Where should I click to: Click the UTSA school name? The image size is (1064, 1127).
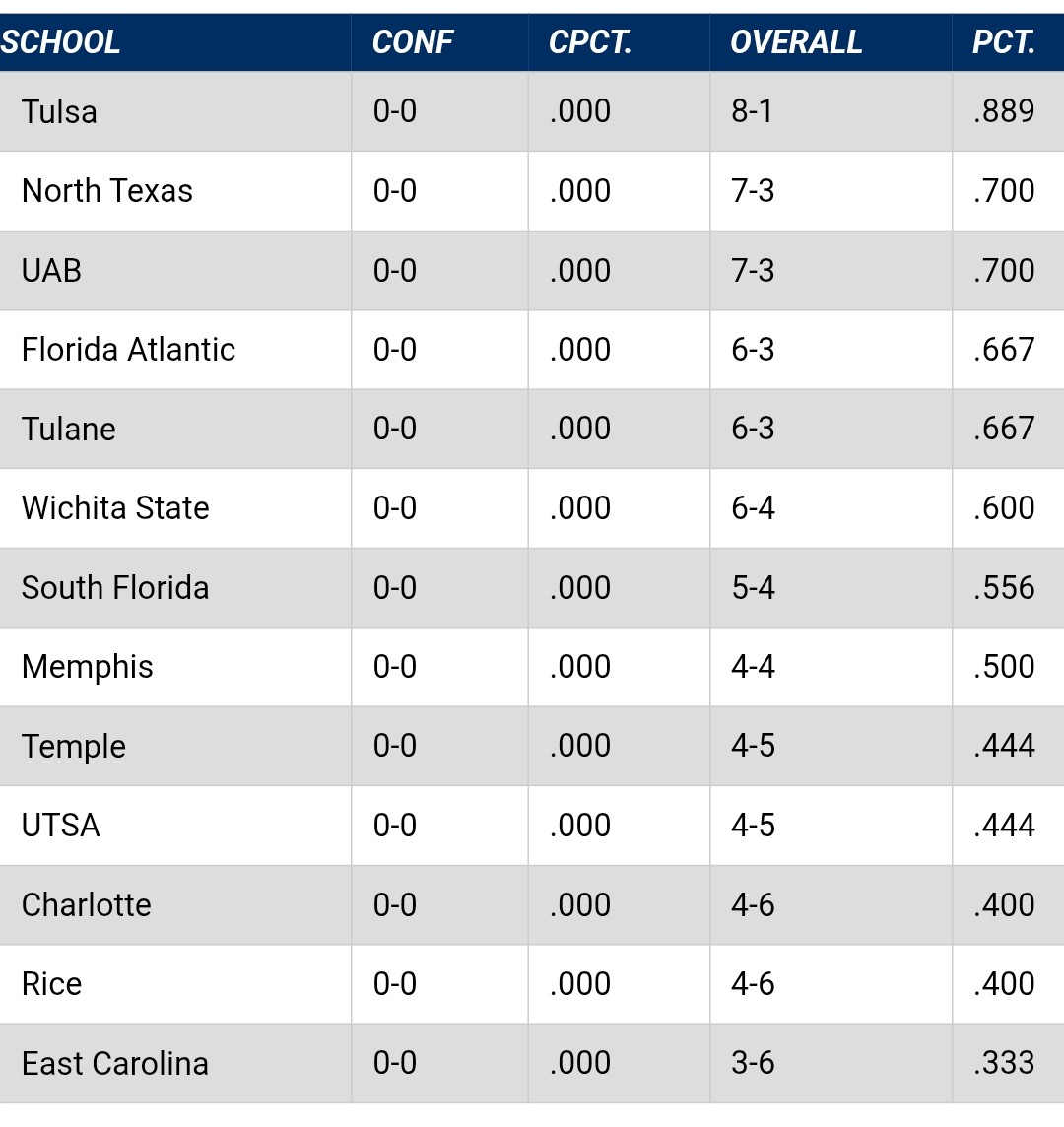61,826
